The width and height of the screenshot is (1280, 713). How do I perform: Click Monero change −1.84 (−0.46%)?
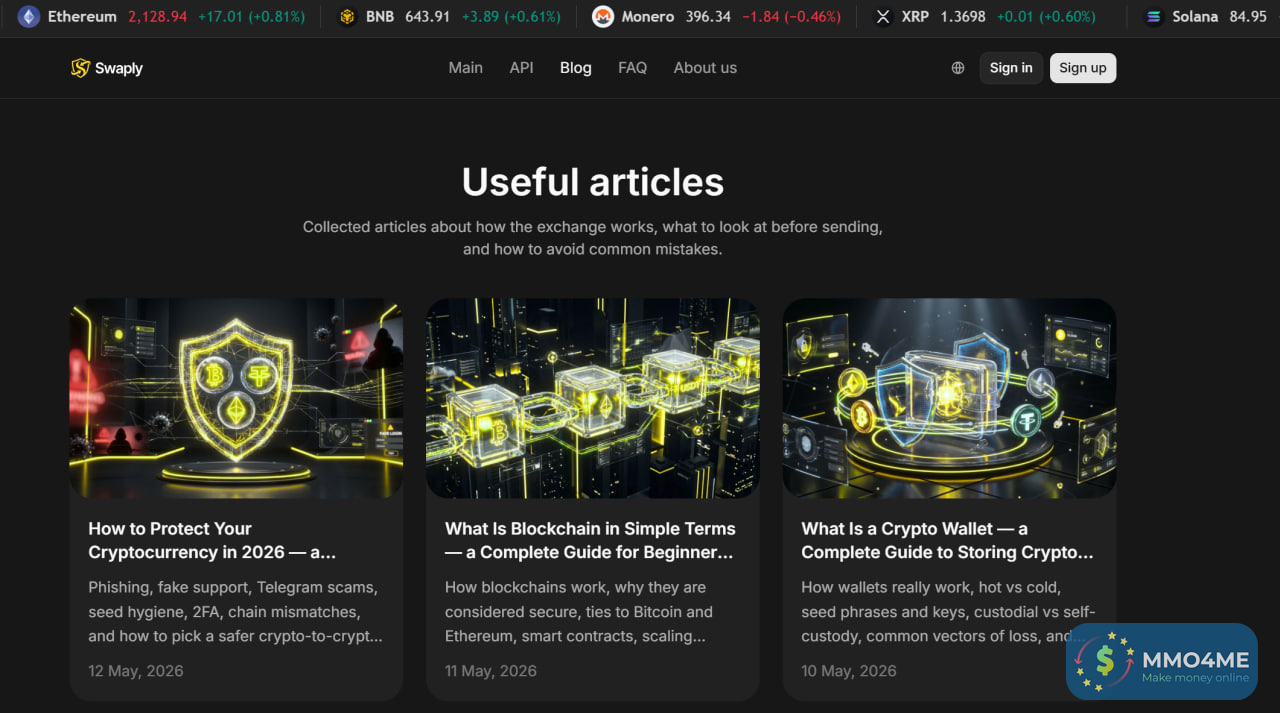pos(791,17)
